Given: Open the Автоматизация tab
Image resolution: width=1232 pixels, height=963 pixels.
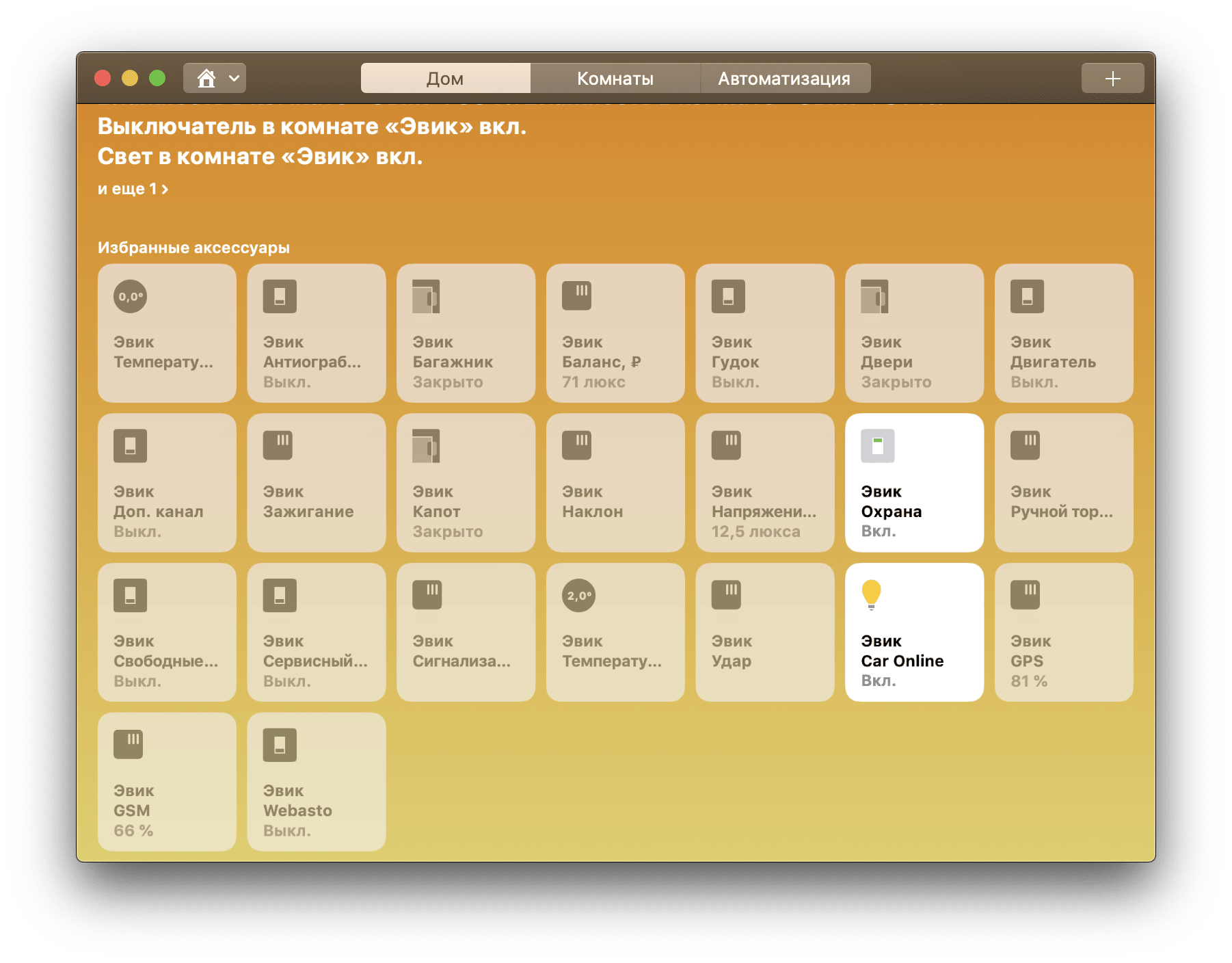Looking at the screenshot, I should (x=784, y=78).
